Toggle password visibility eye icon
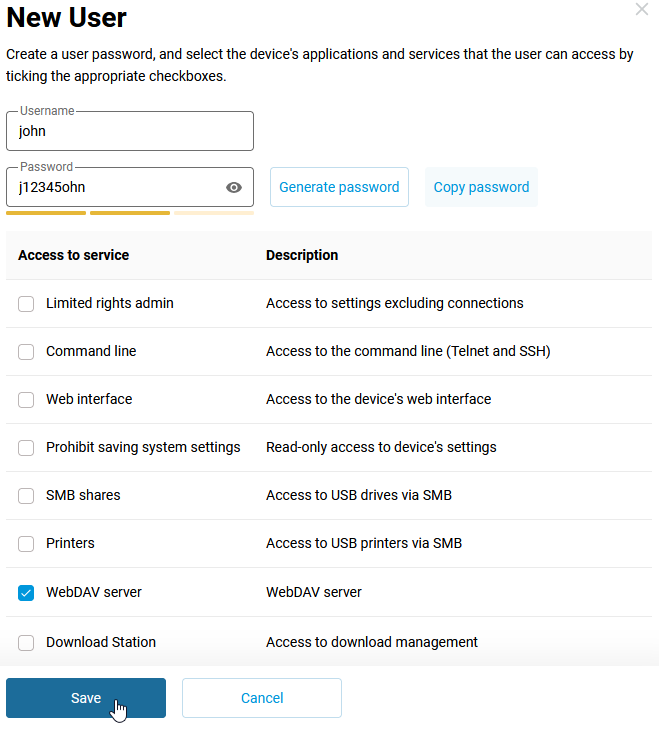 pos(234,187)
